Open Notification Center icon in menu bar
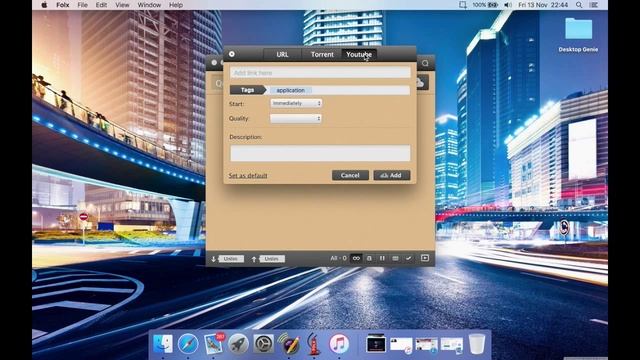Screen dimensions: 640x360 [x=593, y=5]
